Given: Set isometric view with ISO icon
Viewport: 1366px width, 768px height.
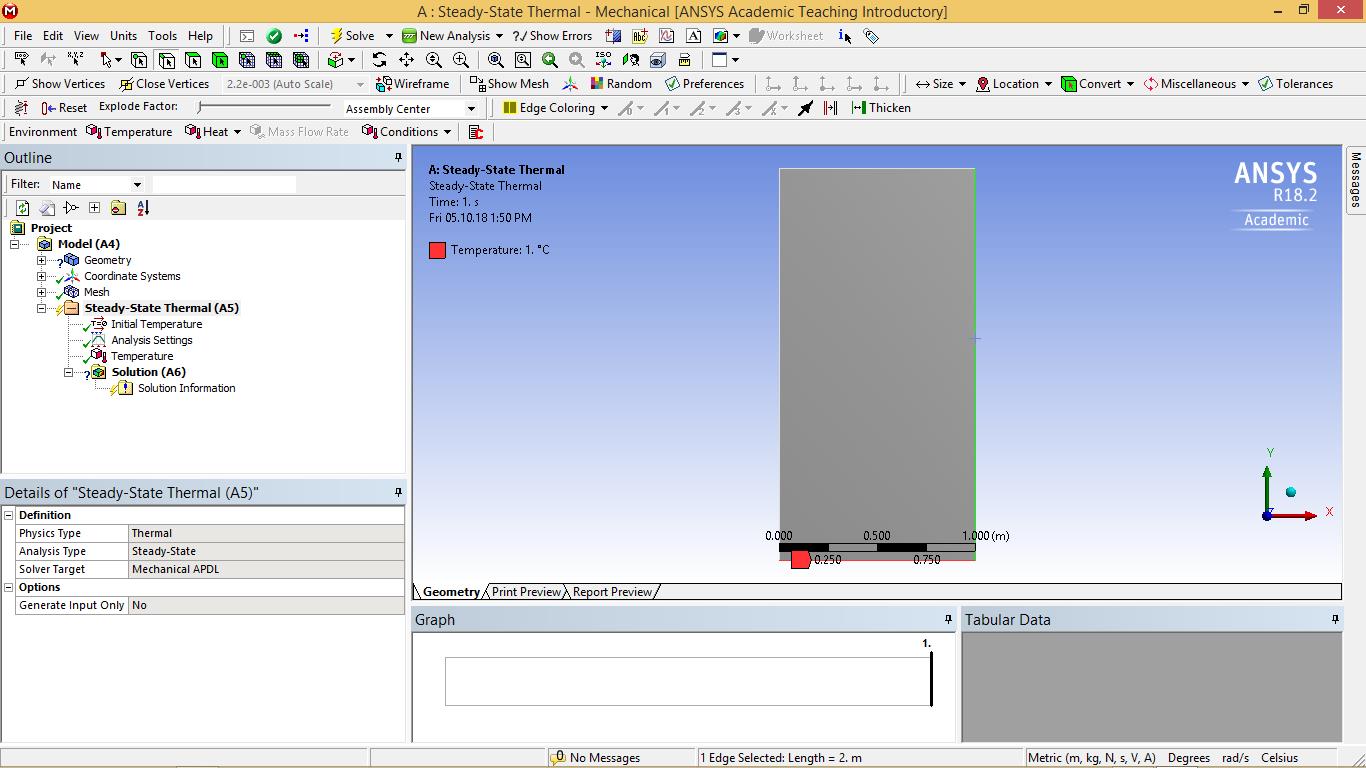Looking at the screenshot, I should 603,60.
